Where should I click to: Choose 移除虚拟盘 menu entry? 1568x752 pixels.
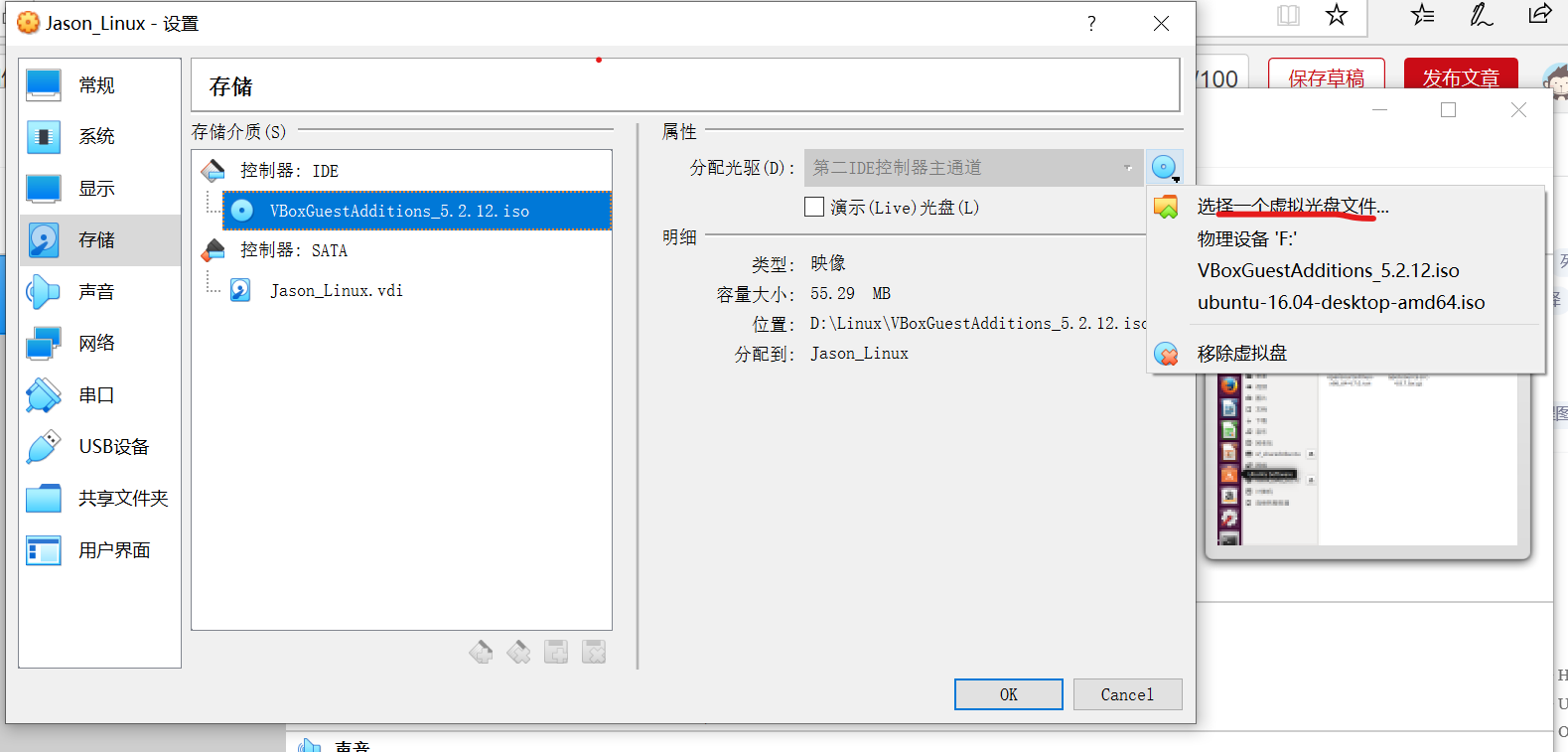click(1242, 354)
